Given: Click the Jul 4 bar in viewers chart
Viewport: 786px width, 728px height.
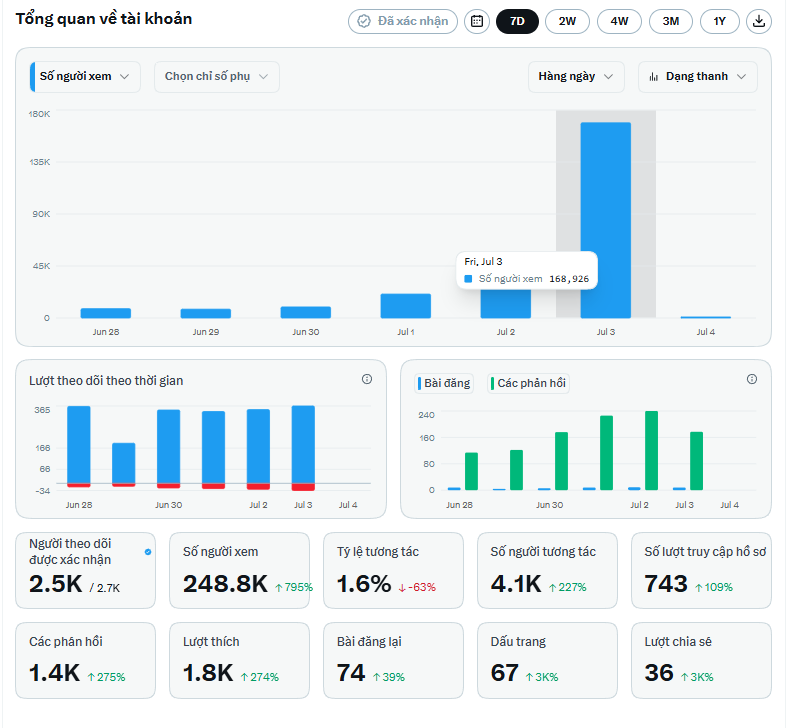Looking at the screenshot, I should [706, 317].
